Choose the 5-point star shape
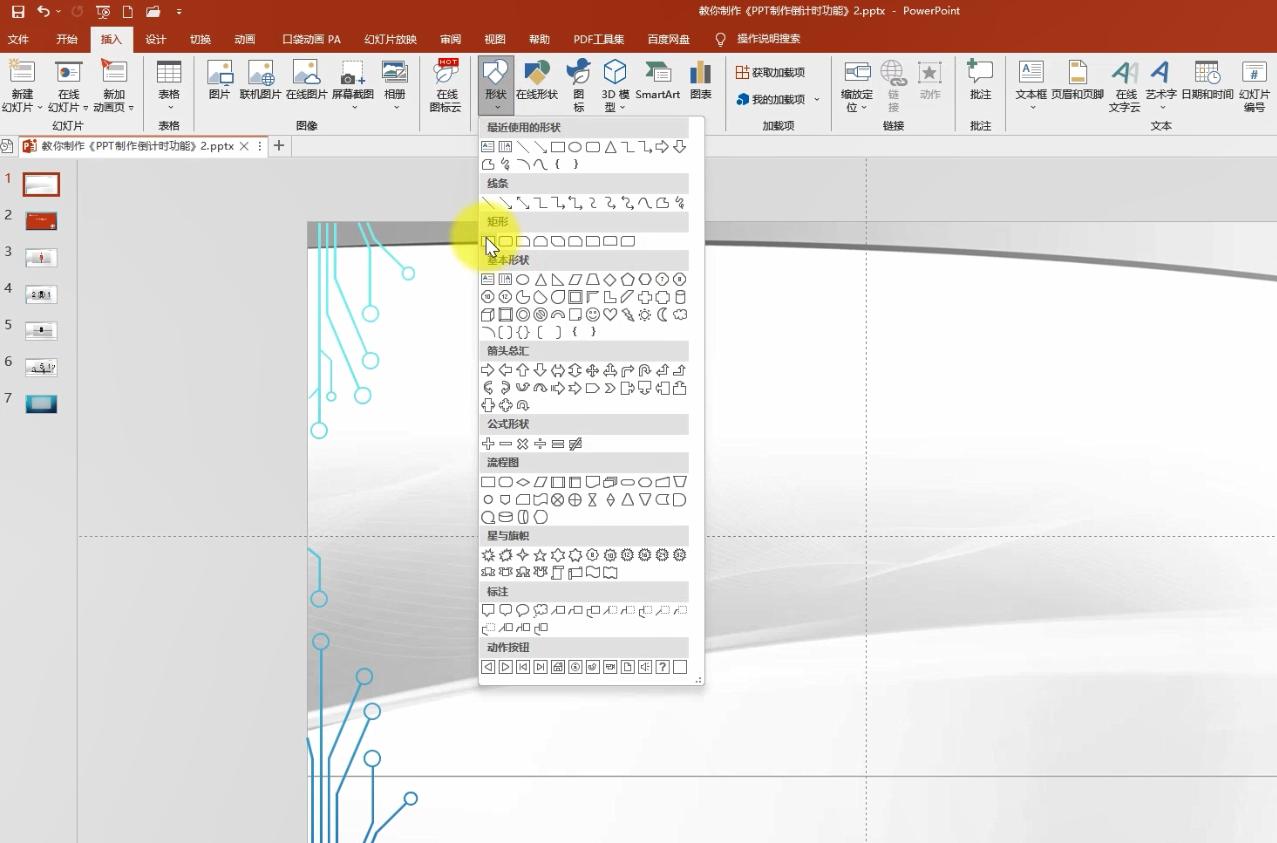 [x=540, y=555]
